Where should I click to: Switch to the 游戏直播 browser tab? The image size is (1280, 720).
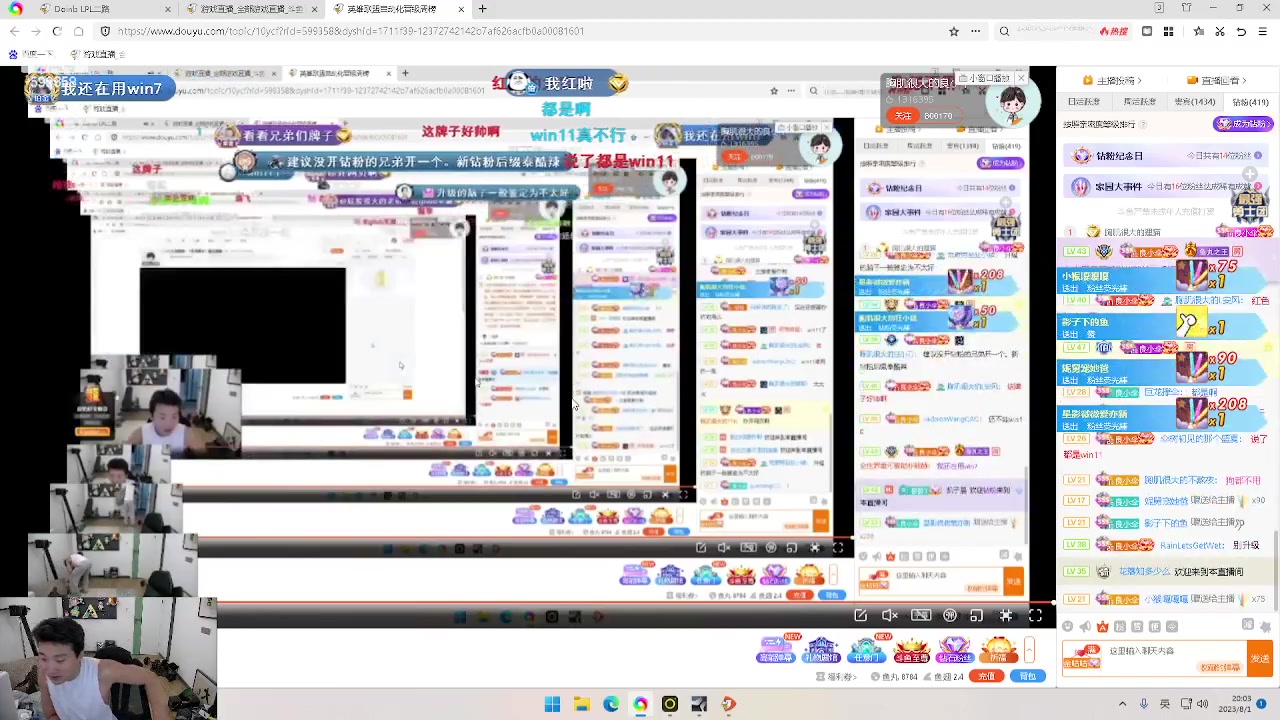click(252, 9)
